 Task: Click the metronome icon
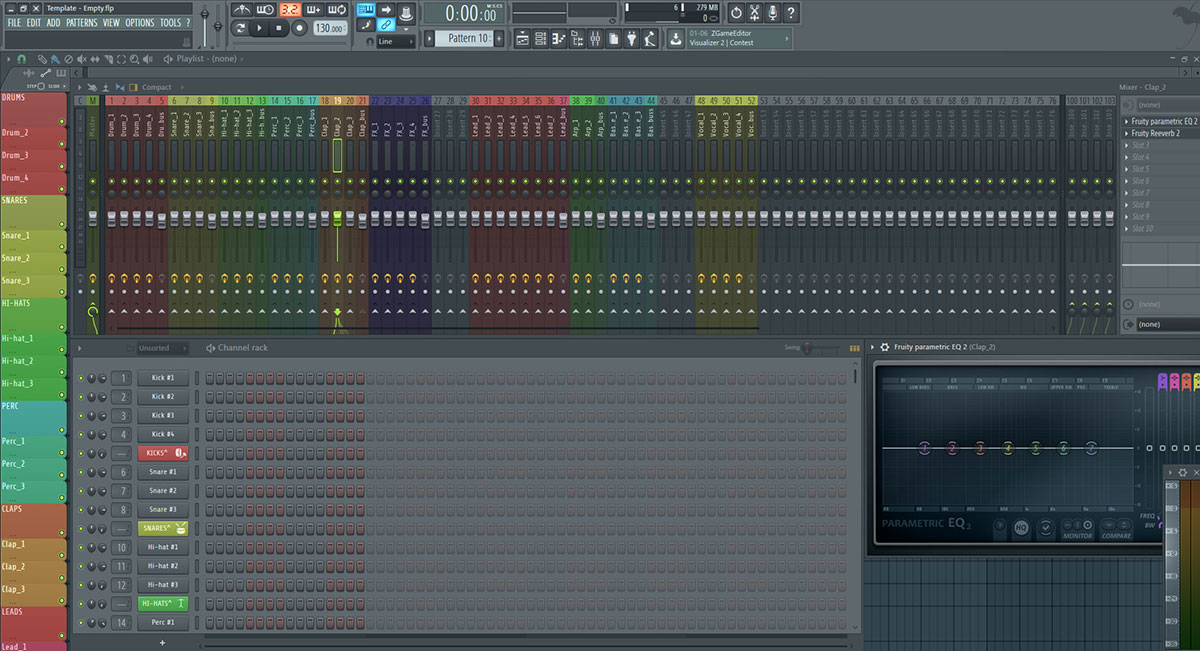coord(243,10)
